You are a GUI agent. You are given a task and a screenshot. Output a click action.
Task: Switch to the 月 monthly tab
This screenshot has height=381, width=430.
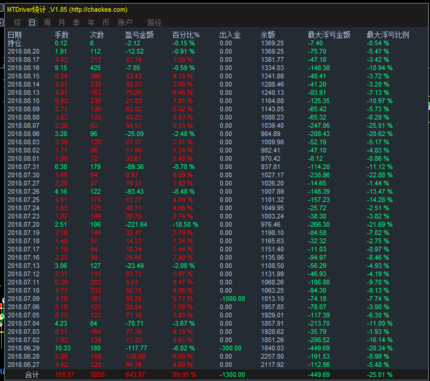tap(62, 22)
